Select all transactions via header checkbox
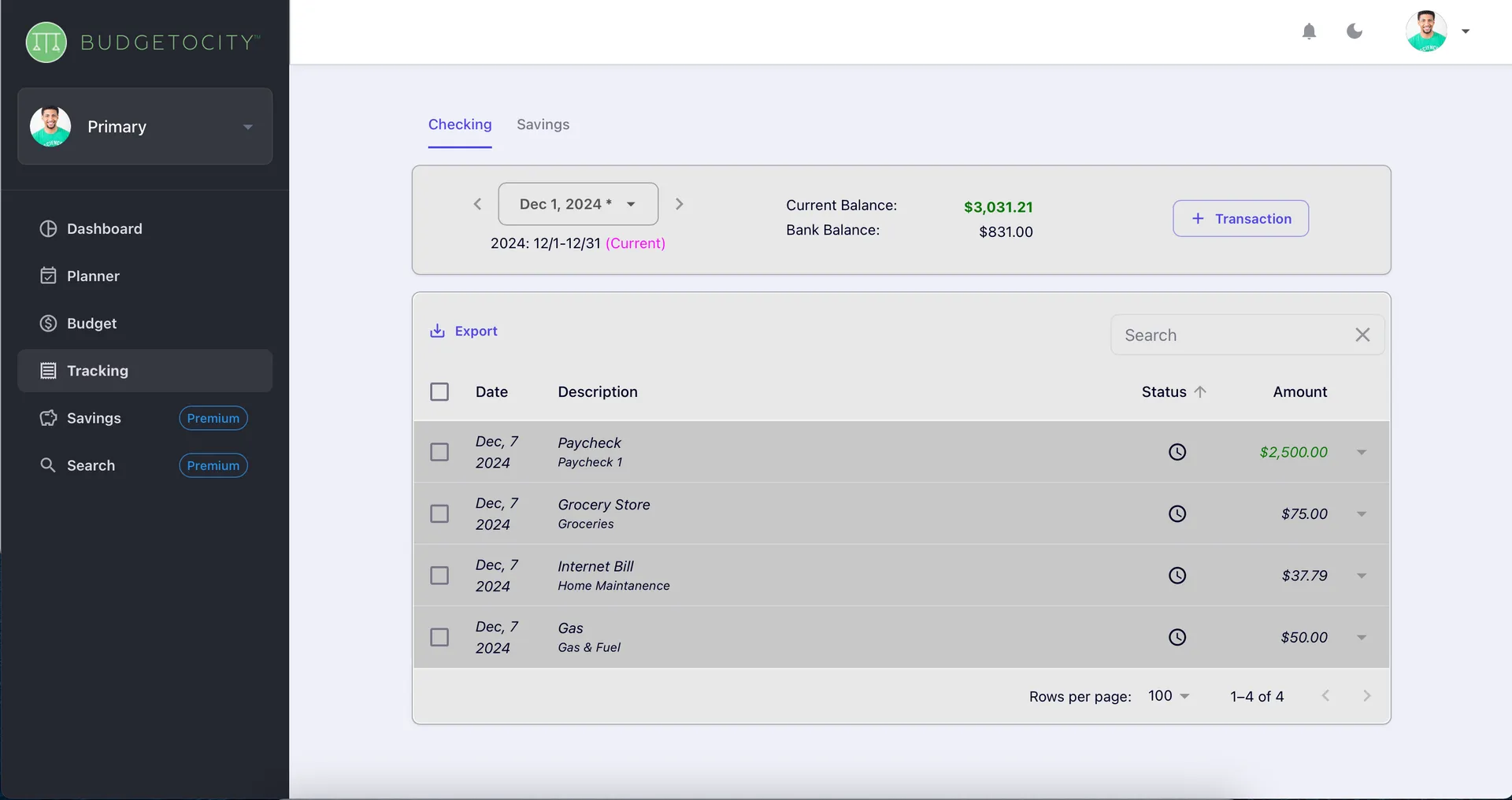This screenshot has height=800, width=1512. coord(439,391)
